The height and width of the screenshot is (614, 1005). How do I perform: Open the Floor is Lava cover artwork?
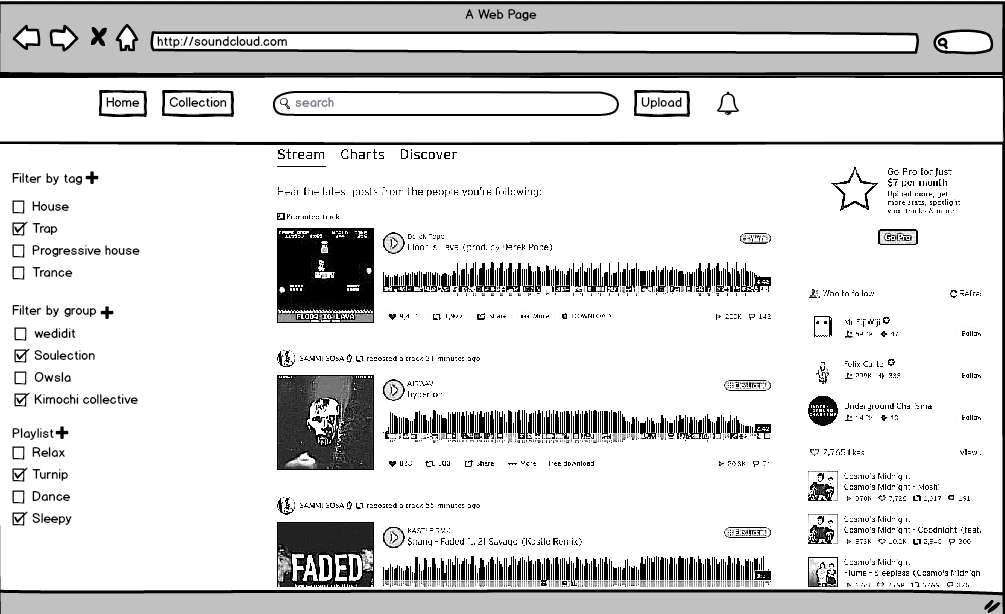[x=325, y=276]
